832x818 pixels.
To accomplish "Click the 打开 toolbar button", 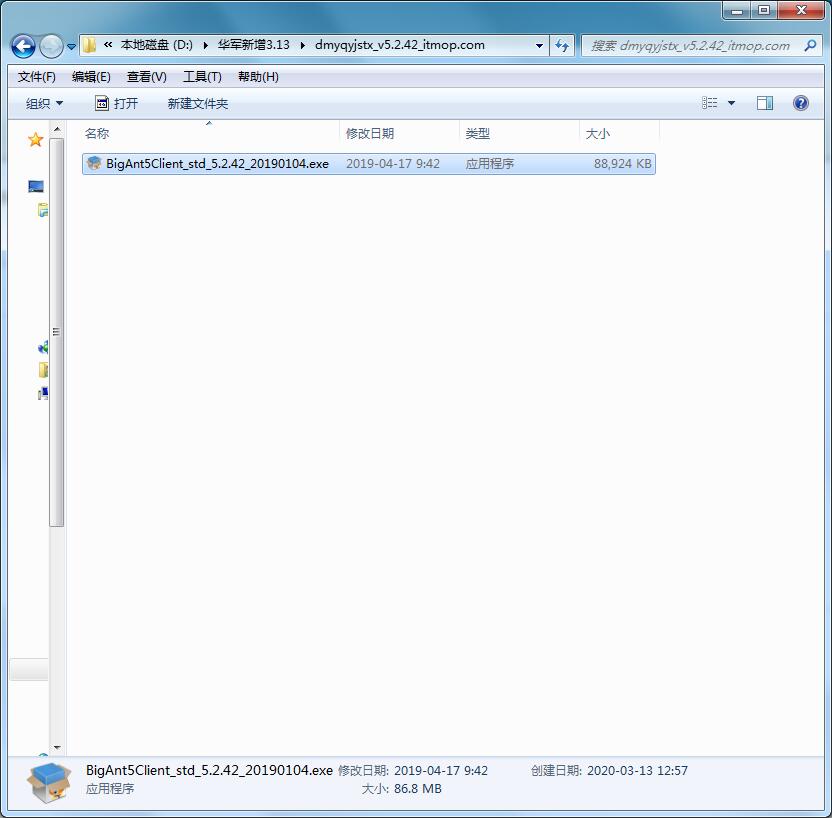I will click(116, 103).
